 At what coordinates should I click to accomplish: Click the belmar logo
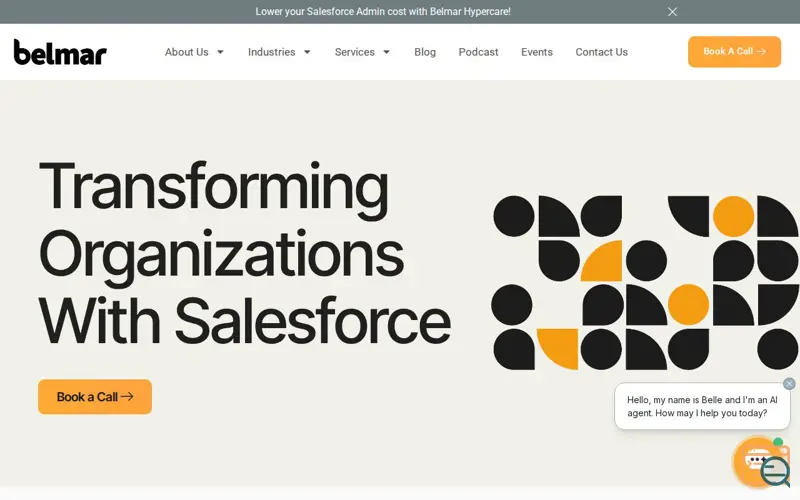pyautogui.click(x=60, y=52)
